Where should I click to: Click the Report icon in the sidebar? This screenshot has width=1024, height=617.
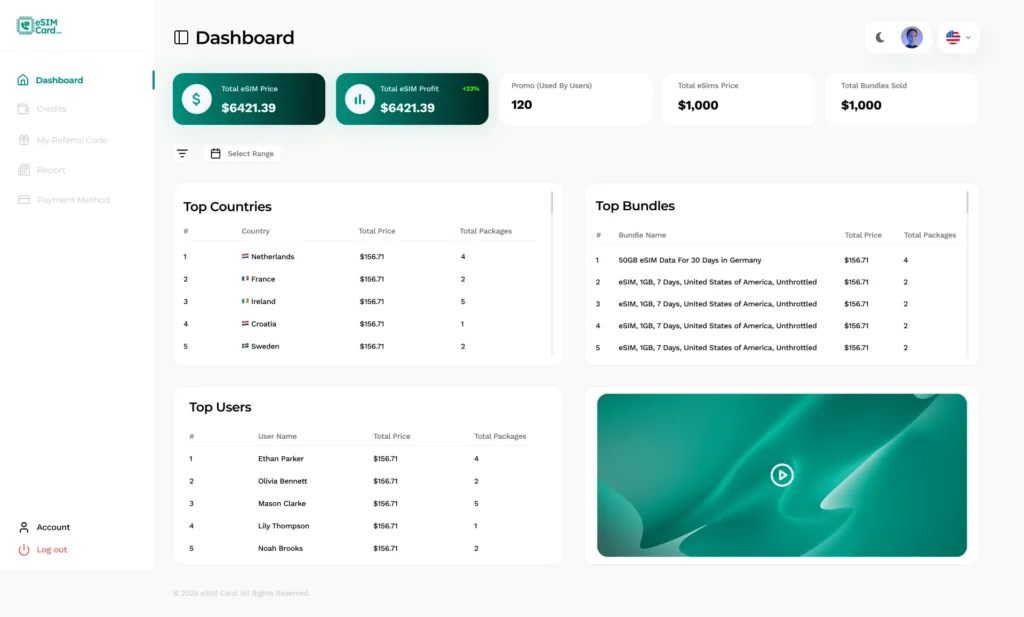[x=24, y=170]
